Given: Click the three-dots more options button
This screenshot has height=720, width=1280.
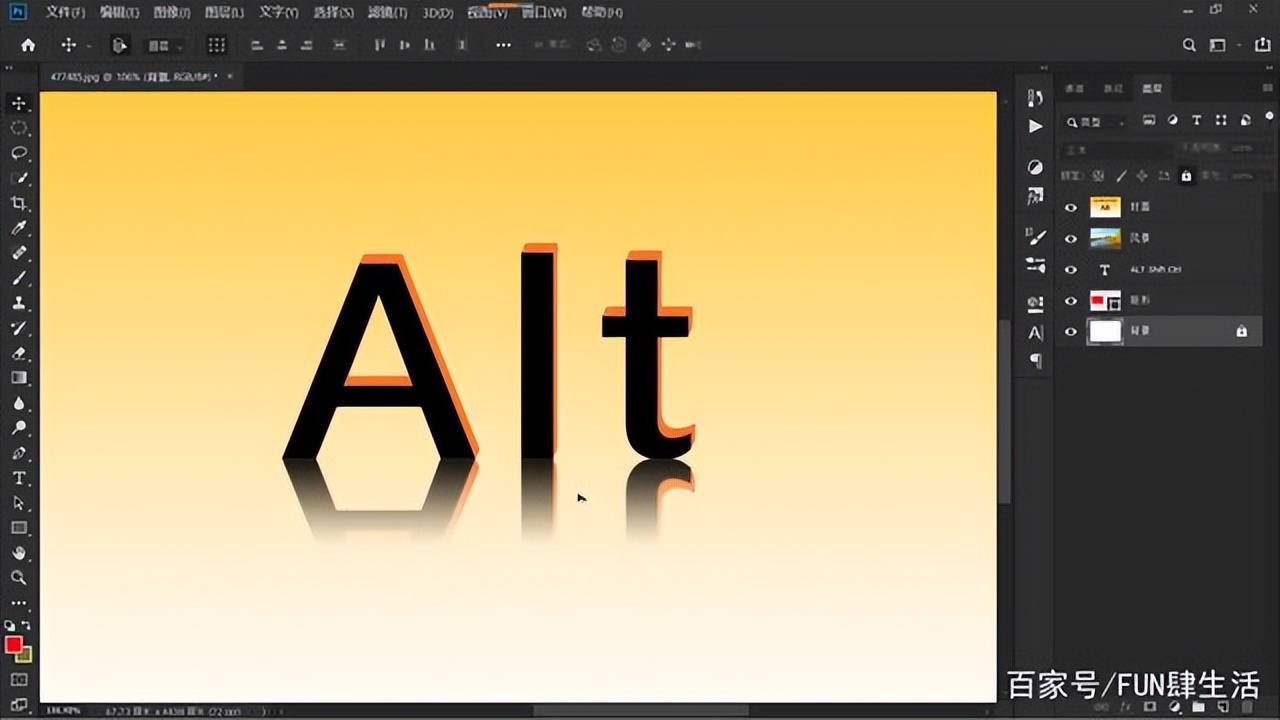Looking at the screenshot, I should 503,45.
